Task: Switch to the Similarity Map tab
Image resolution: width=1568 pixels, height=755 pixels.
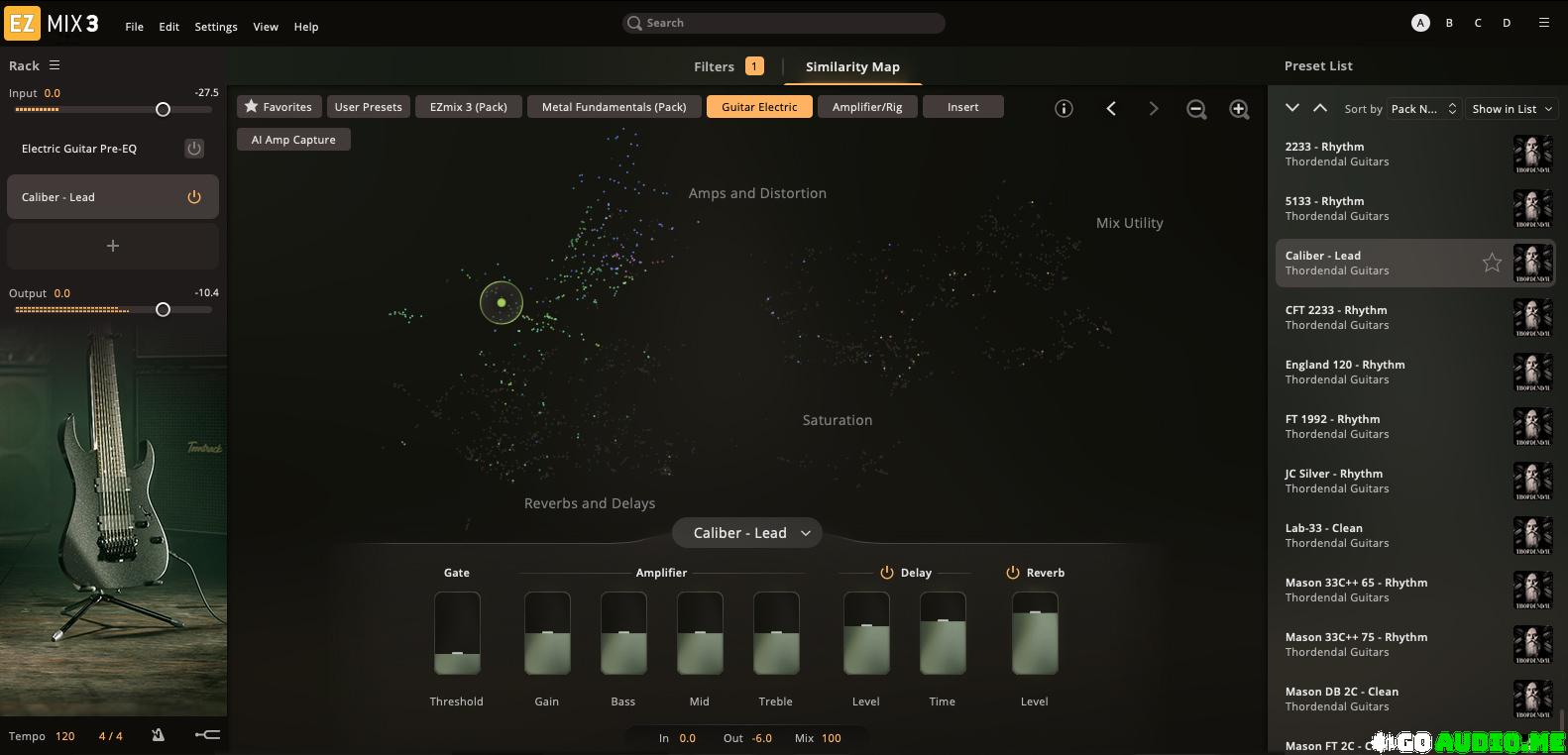Action: (x=852, y=66)
